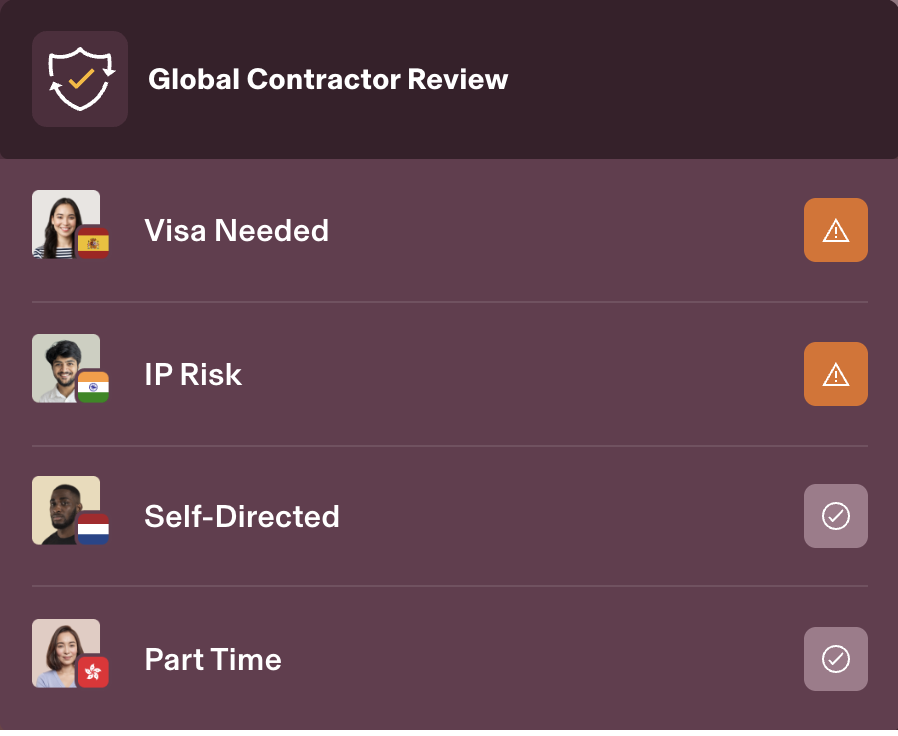Select the Global Contractor Review header
The image size is (898, 736).
(329, 79)
